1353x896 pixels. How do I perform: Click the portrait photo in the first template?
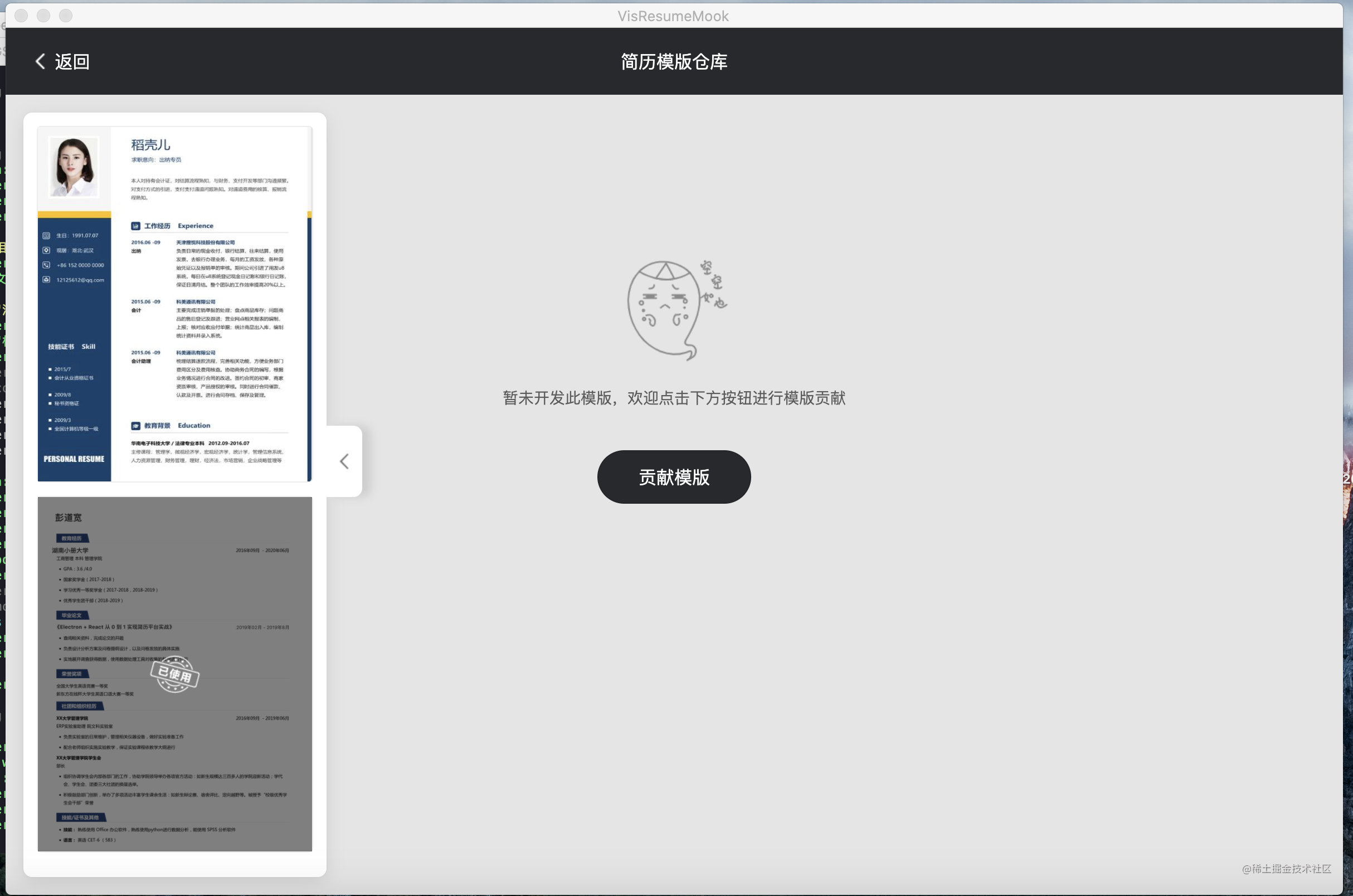pos(74,167)
